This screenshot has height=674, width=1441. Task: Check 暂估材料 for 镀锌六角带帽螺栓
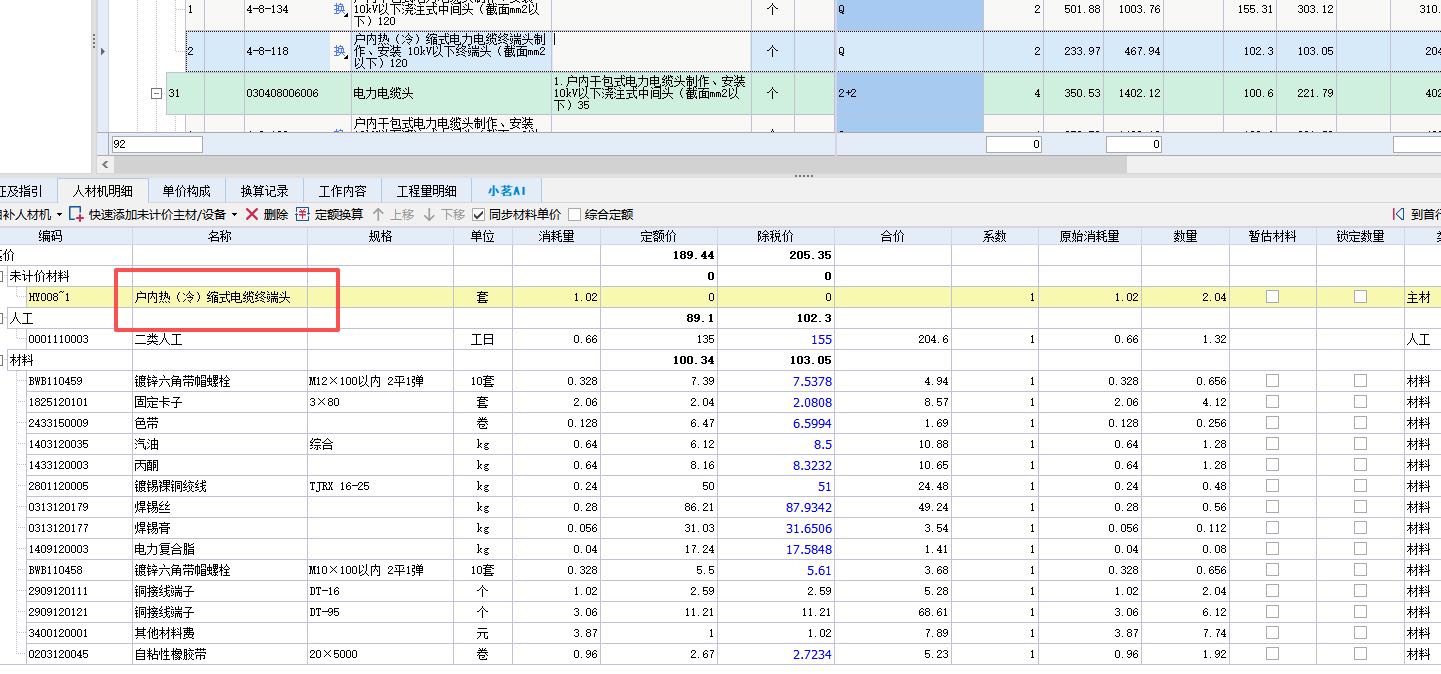[1271, 380]
